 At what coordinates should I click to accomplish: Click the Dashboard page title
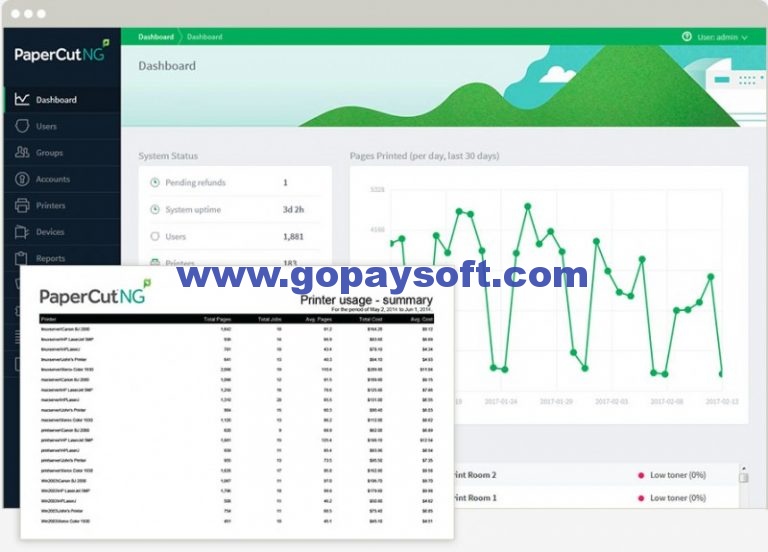coord(167,66)
